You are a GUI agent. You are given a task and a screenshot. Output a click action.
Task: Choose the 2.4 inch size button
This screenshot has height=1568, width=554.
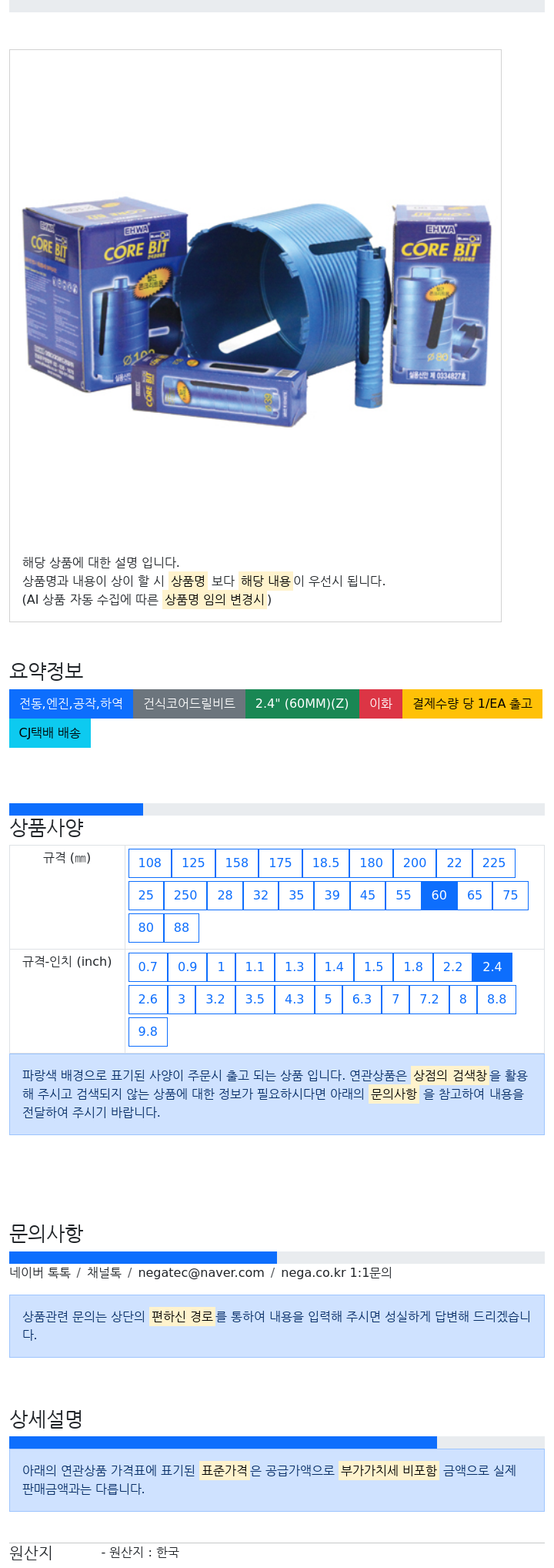coord(492,967)
